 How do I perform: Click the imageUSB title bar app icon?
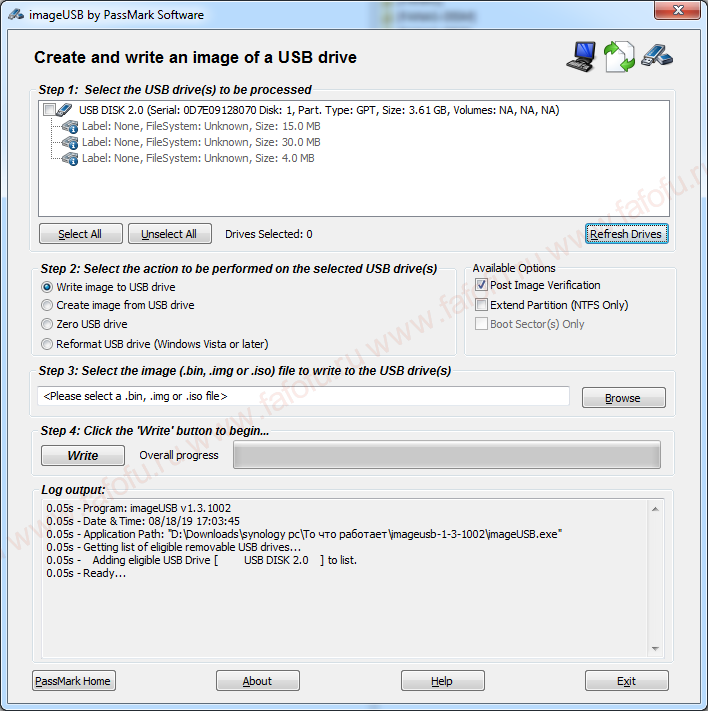coord(16,15)
